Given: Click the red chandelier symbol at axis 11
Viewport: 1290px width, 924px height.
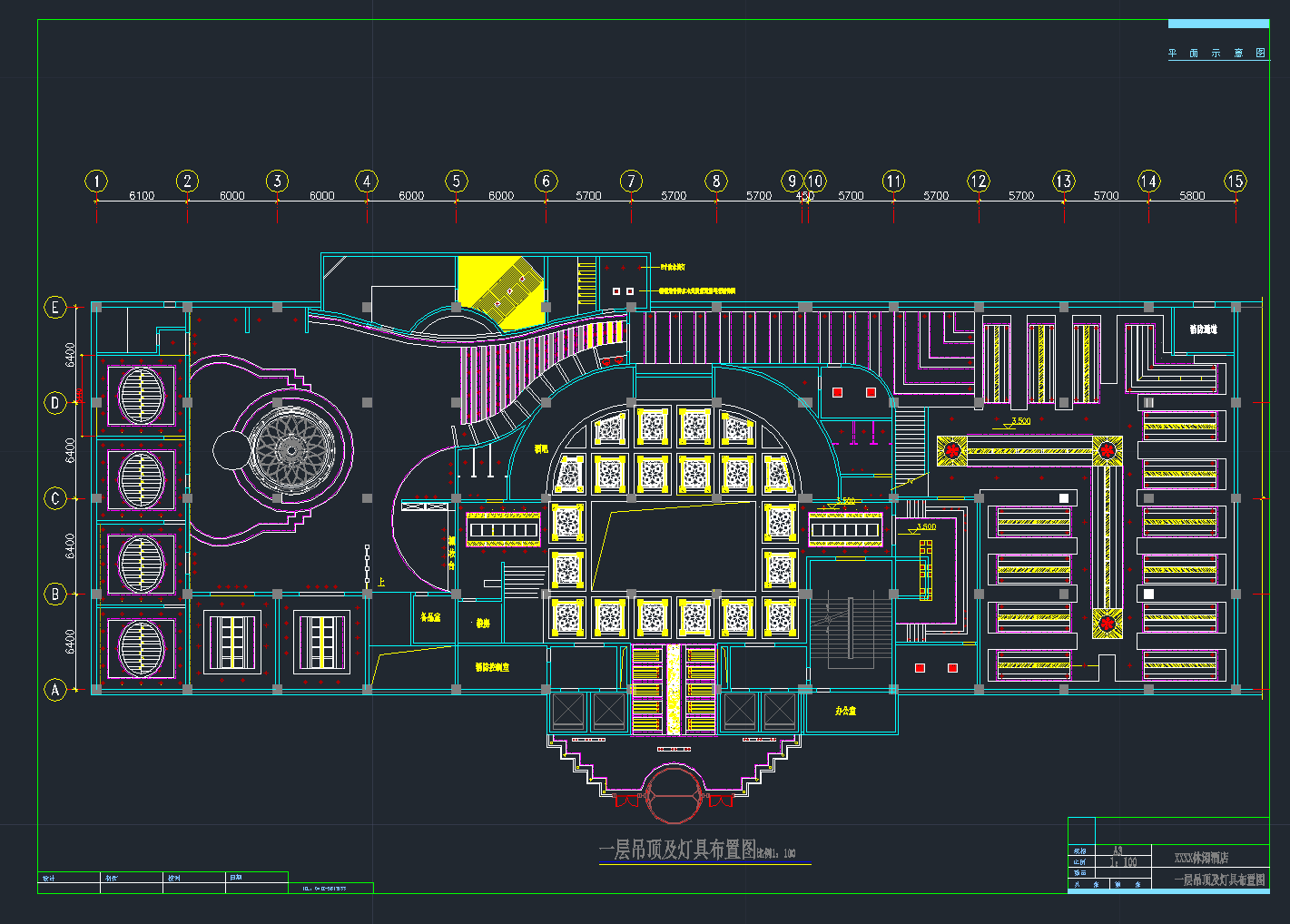Looking at the screenshot, I should click(x=952, y=449).
